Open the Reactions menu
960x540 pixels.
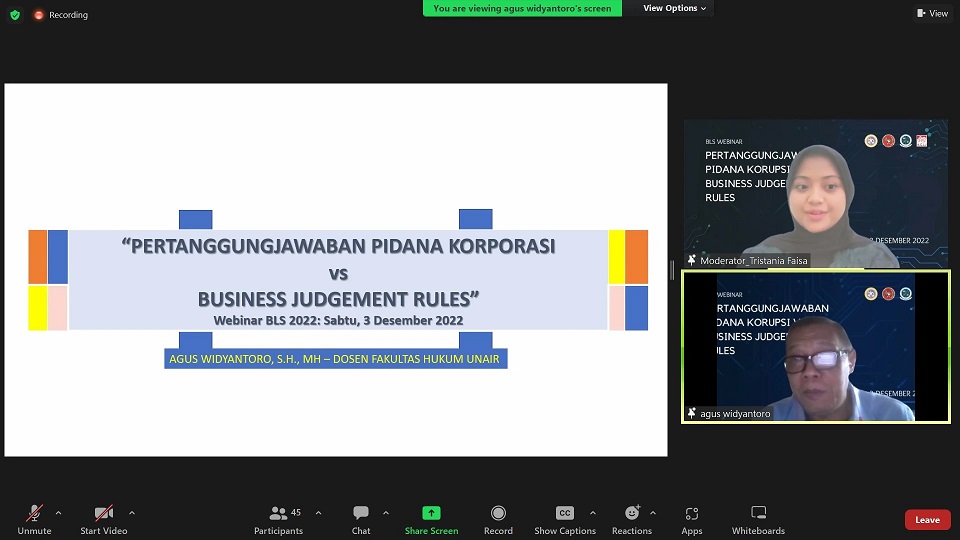click(x=631, y=514)
